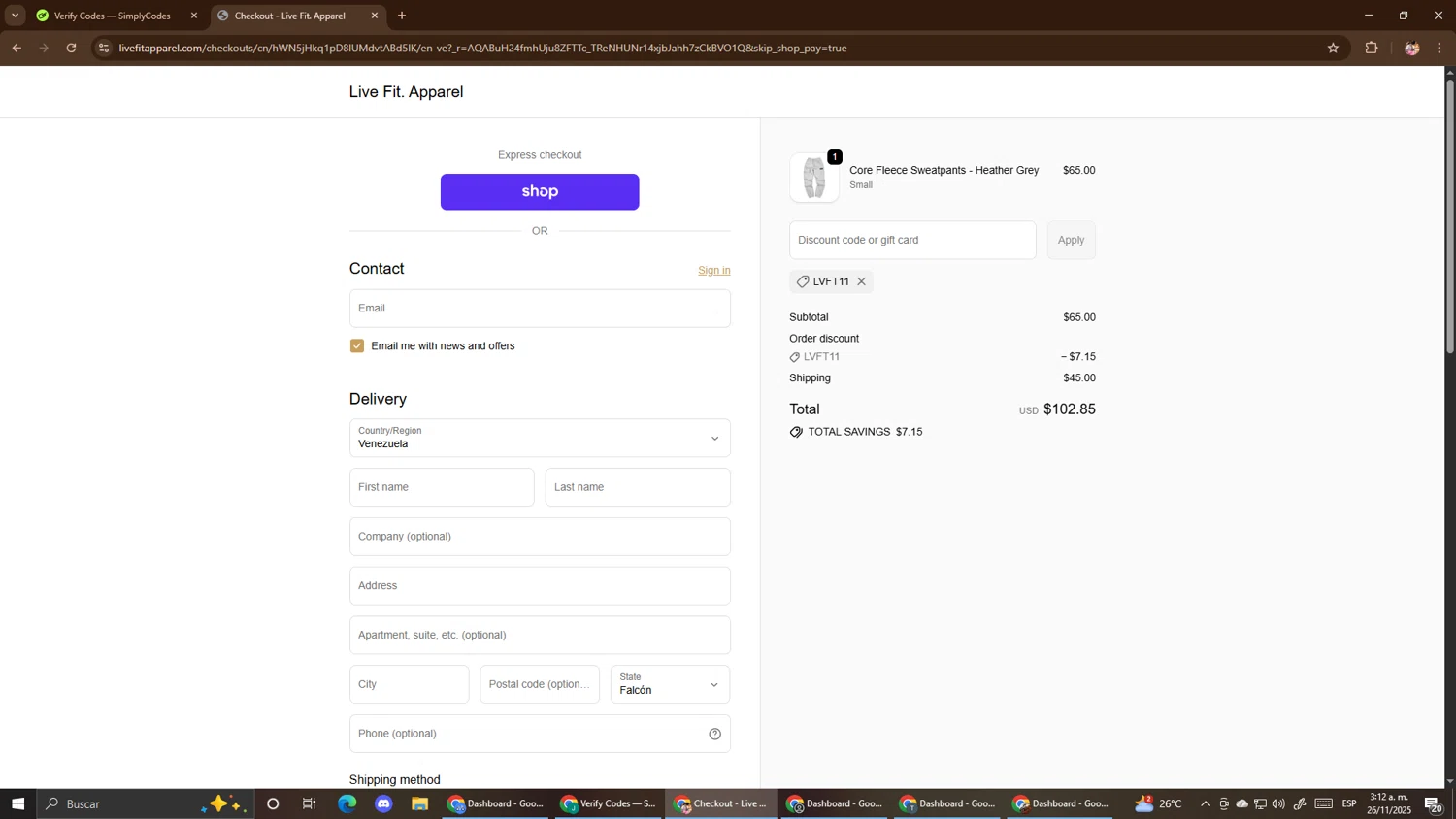Open Discord from the taskbar

pos(383,803)
